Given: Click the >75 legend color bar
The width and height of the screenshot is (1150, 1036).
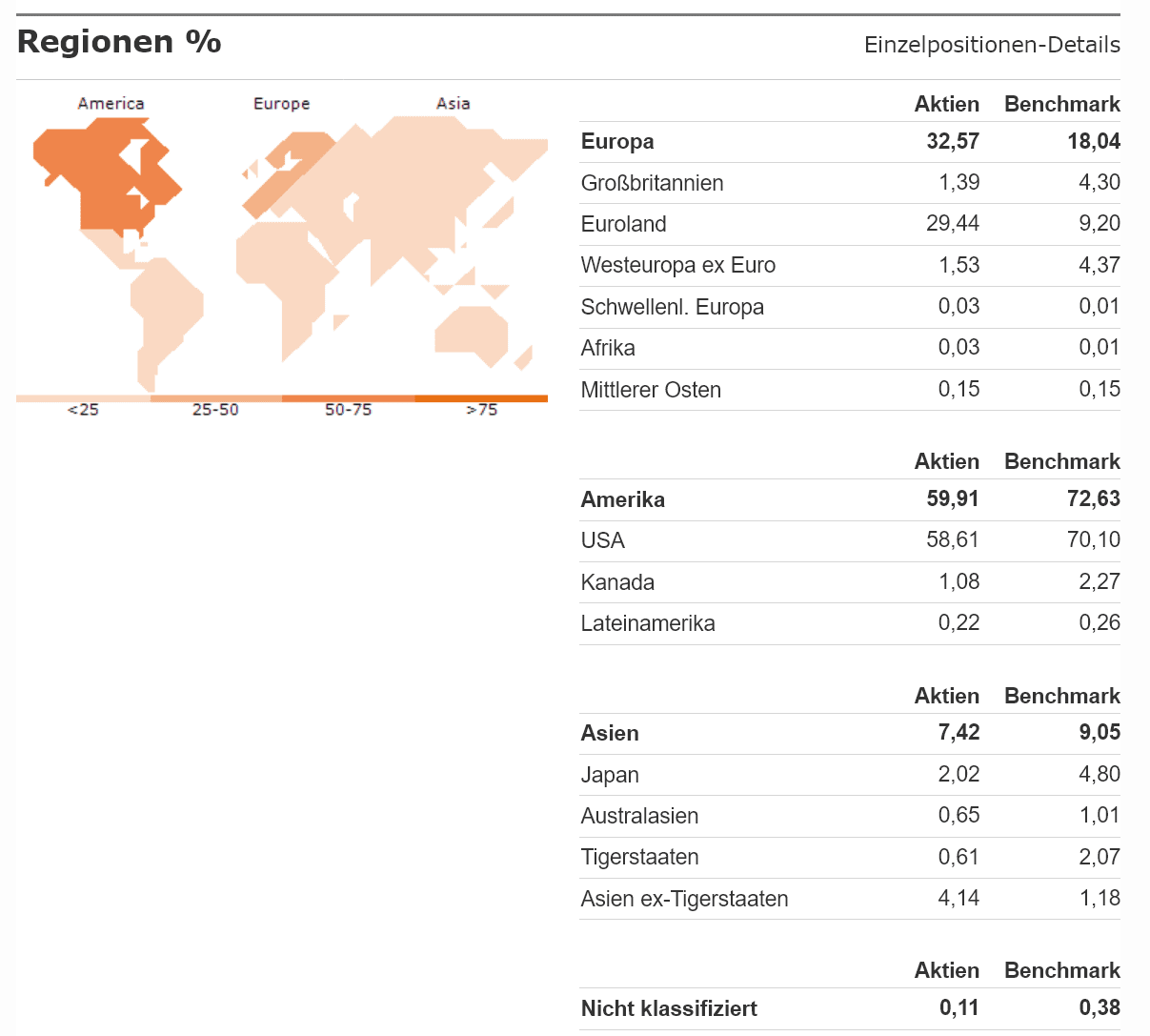Looking at the screenshot, I should (481, 398).
